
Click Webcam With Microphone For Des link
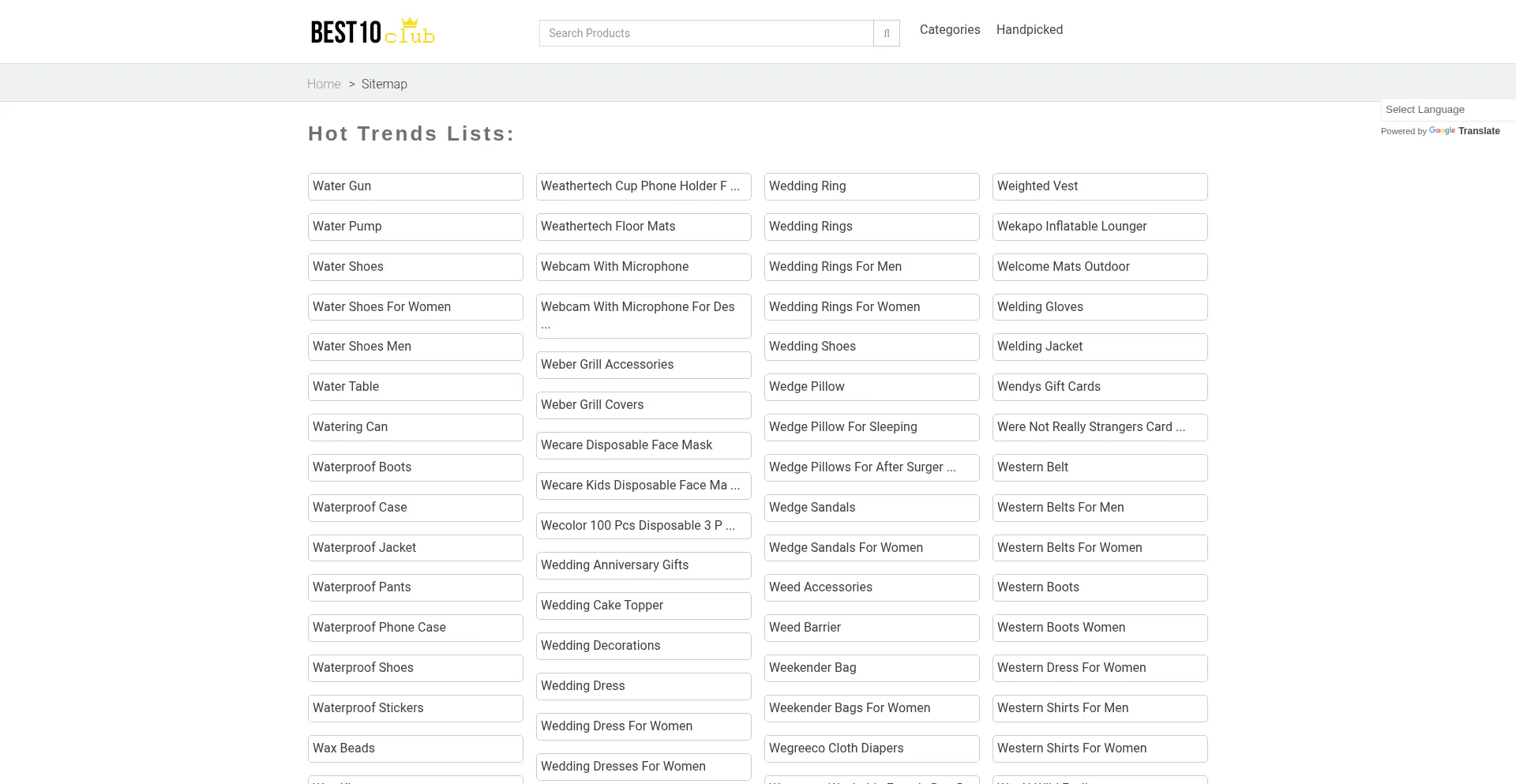tap(644, 316)
